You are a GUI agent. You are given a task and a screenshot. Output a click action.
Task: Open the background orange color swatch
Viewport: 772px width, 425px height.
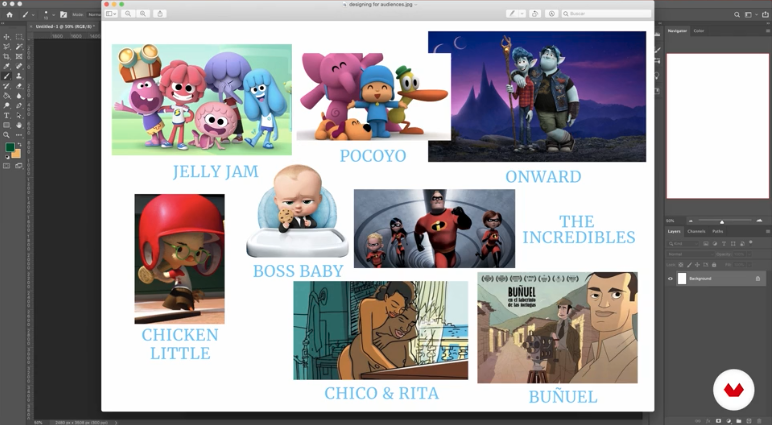coord(16,154)
